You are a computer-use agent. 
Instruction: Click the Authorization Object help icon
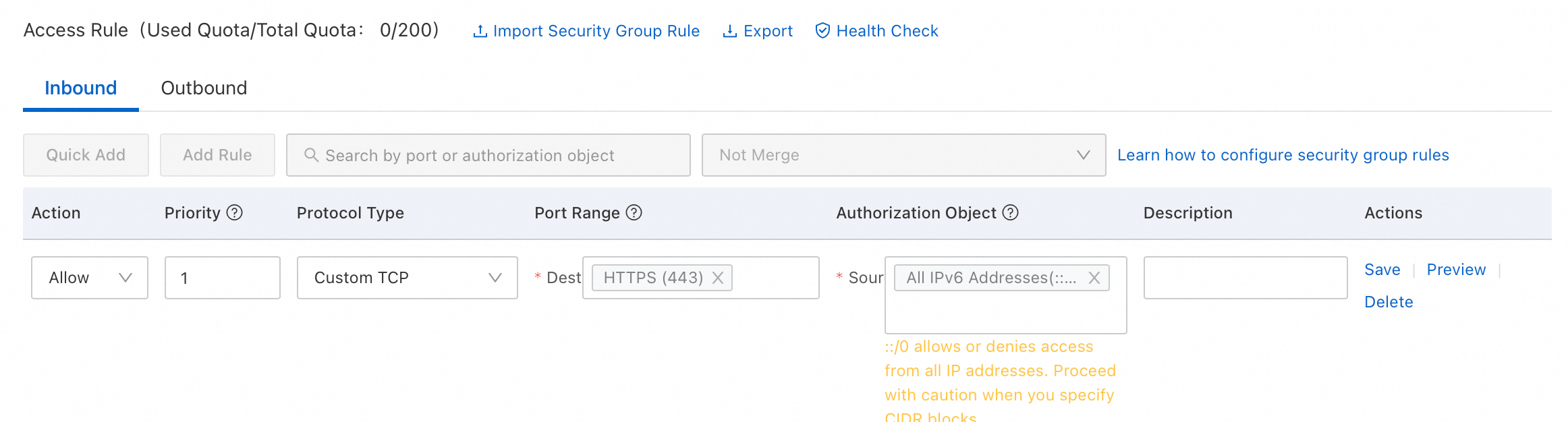[x=1010, y=213]
